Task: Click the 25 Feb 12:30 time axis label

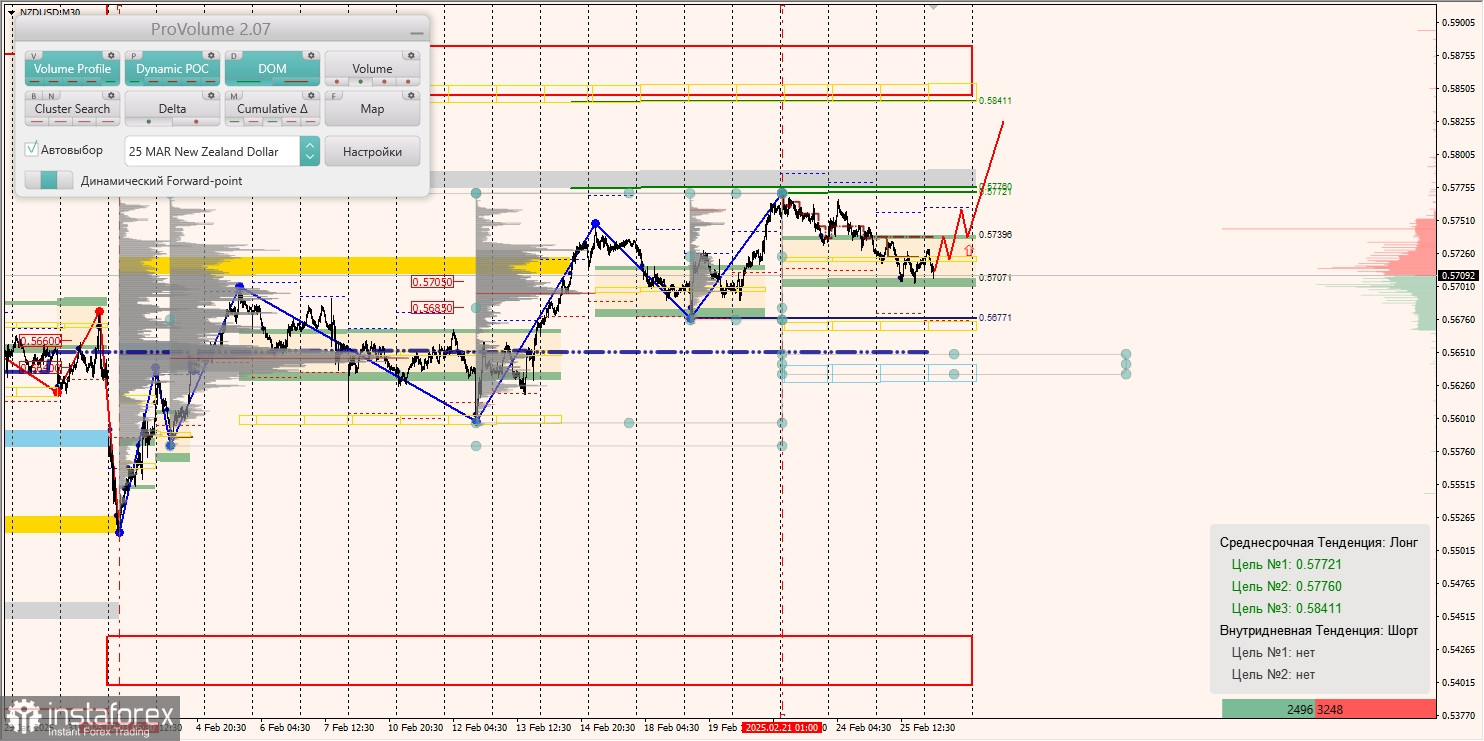Action: (x=927, y=728)
